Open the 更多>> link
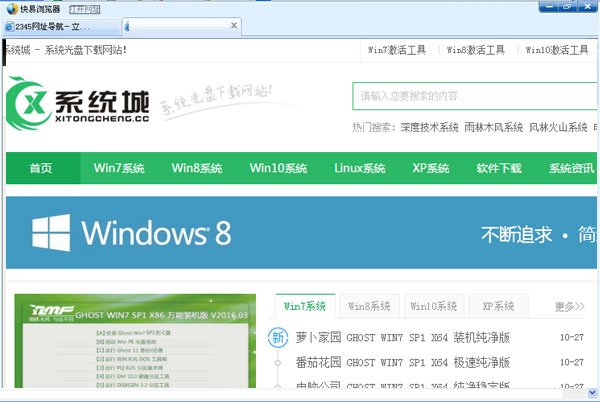Viewport: 600px width, 402px height. [569, 306]
